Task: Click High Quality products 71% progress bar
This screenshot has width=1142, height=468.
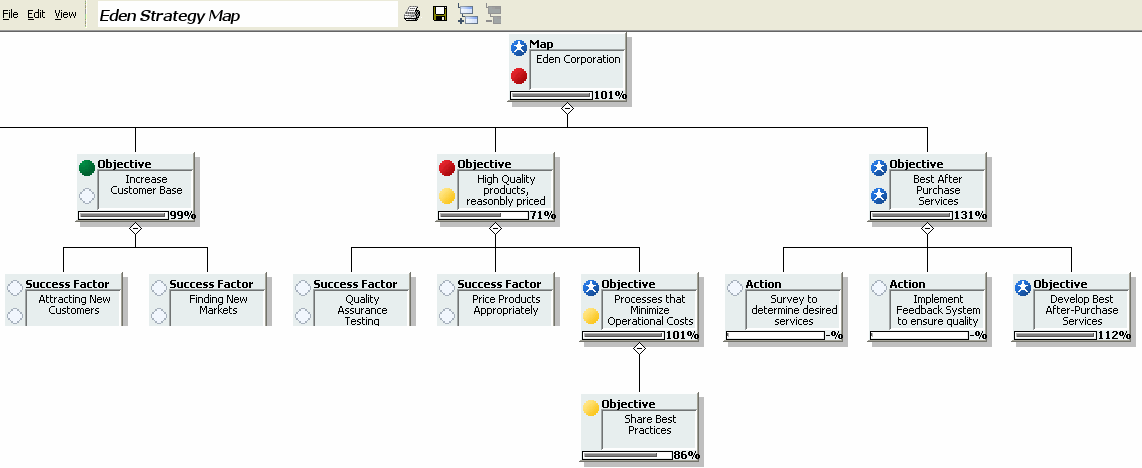Action: point(484,215)
